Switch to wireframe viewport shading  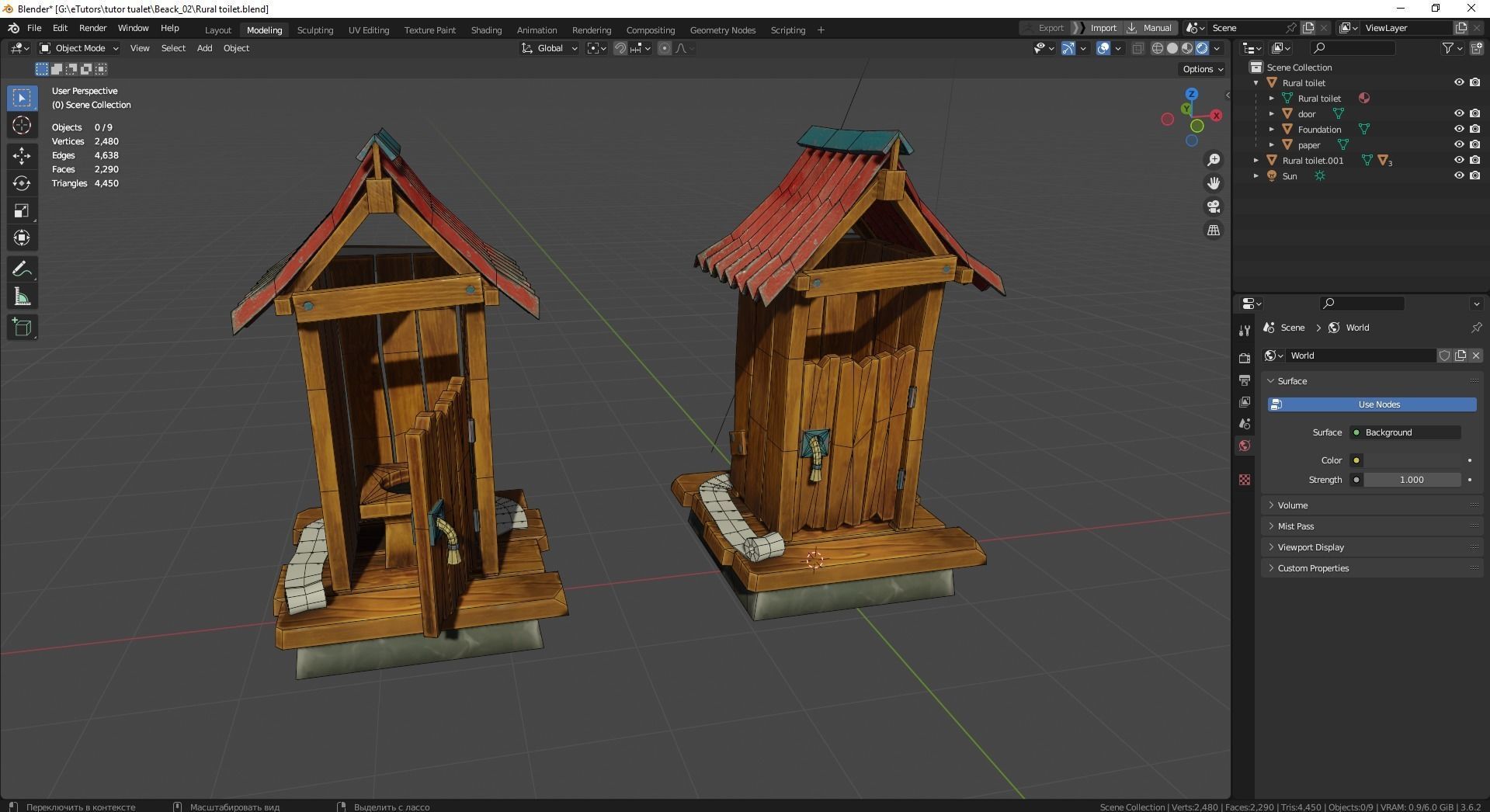tap(1157, 48)
